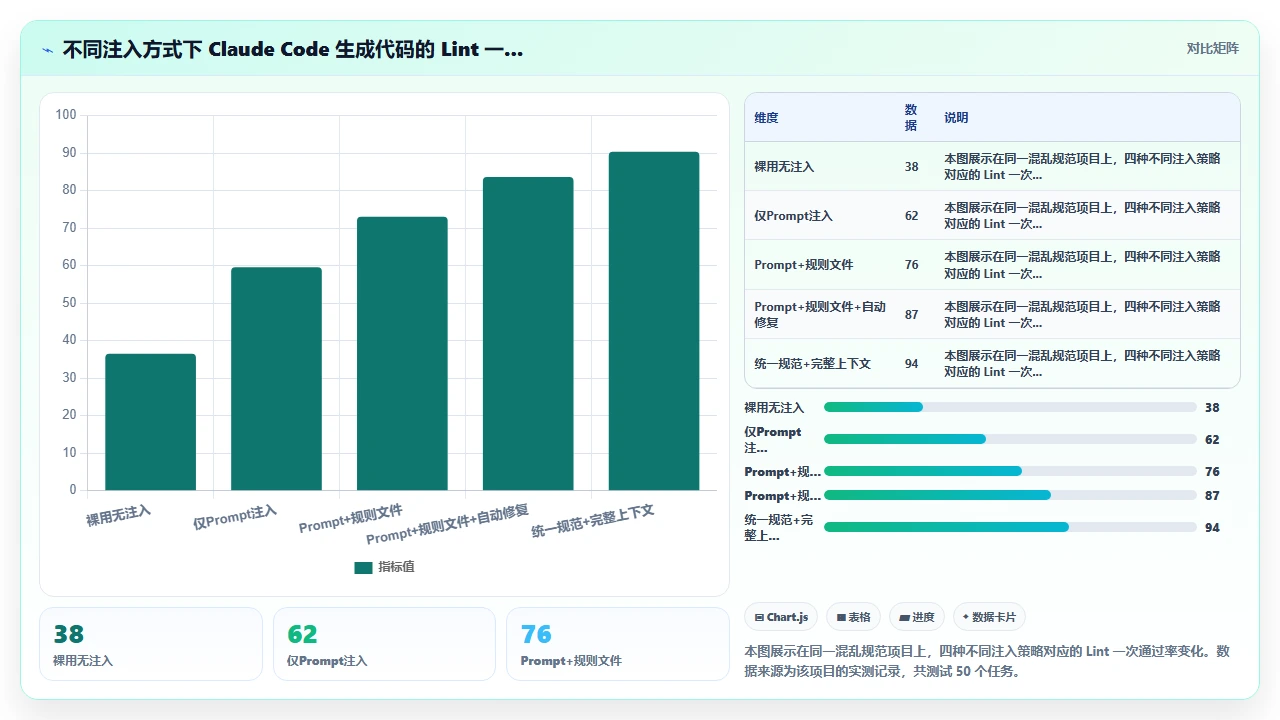Click the bar for 仅Prompt注入
The image size is (1280, 720).
276,379
